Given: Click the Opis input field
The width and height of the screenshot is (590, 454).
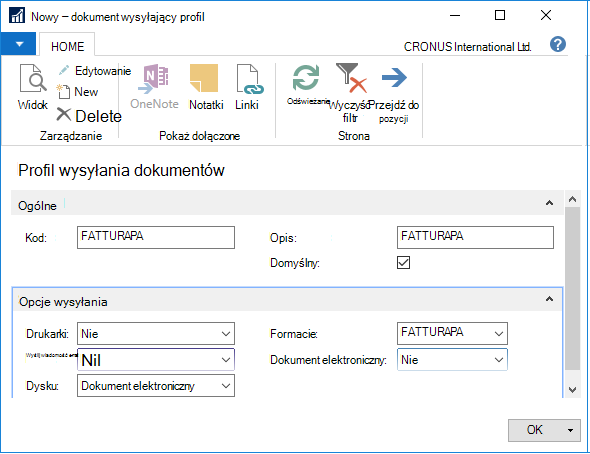Looking at the screenshot, I should [x=475, y=237].
